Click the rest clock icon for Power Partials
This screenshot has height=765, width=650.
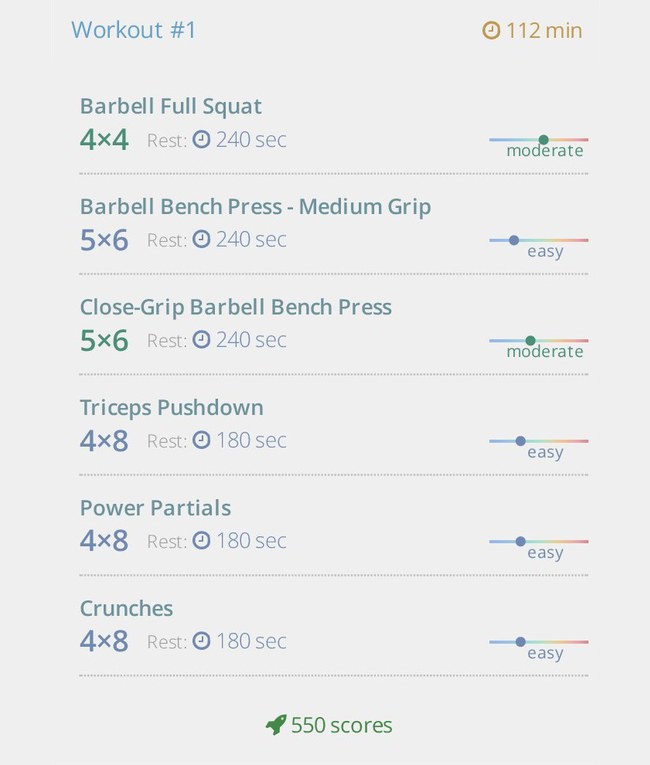click(x=201, y=541)
